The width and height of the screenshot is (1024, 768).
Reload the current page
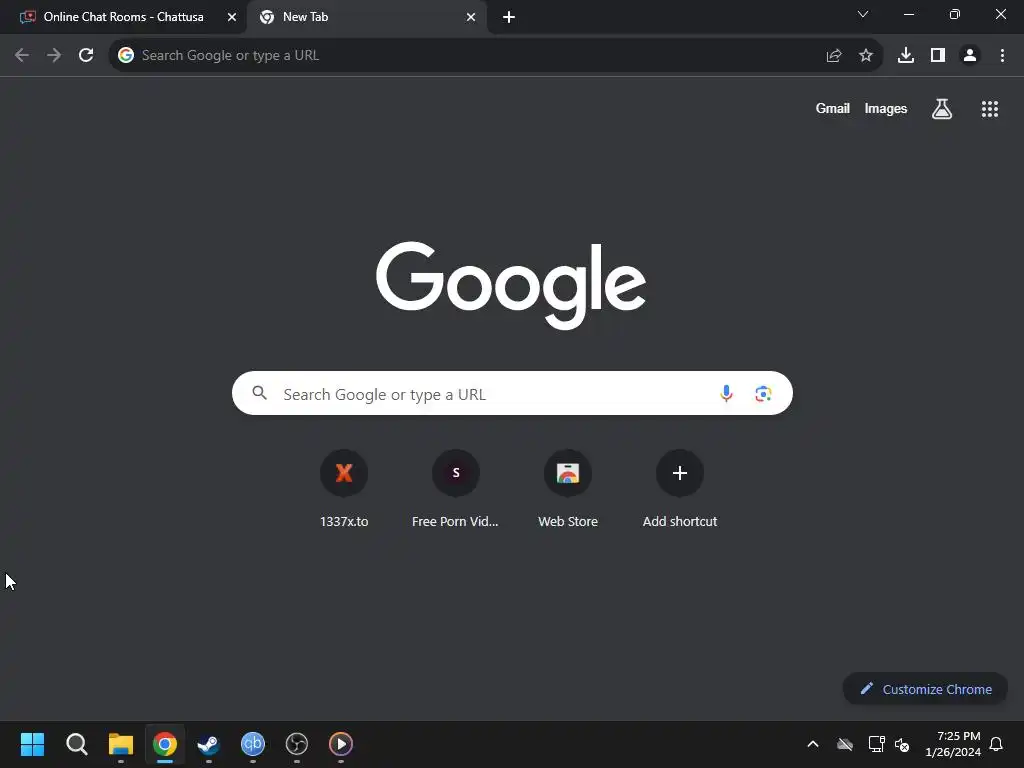point(86,56)
